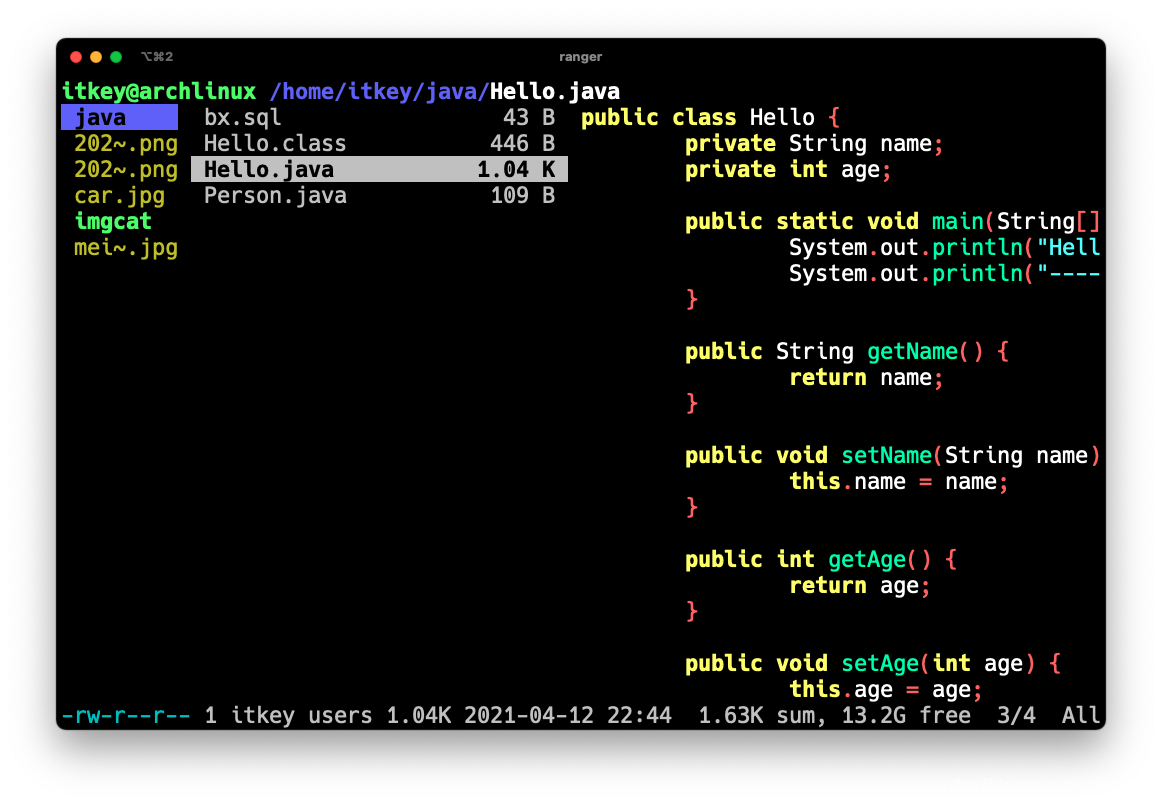Click the ranger window title
Viewport: 1162px width, 804px height.
580,57
